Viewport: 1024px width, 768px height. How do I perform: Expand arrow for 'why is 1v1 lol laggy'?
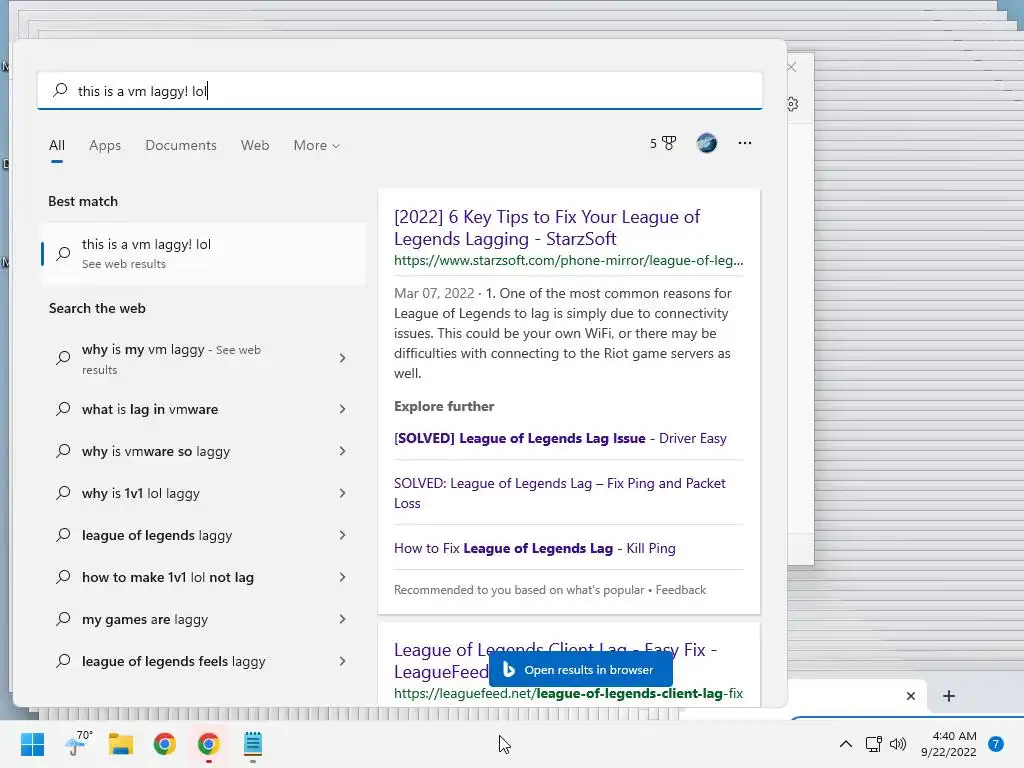tap(342, 493)
